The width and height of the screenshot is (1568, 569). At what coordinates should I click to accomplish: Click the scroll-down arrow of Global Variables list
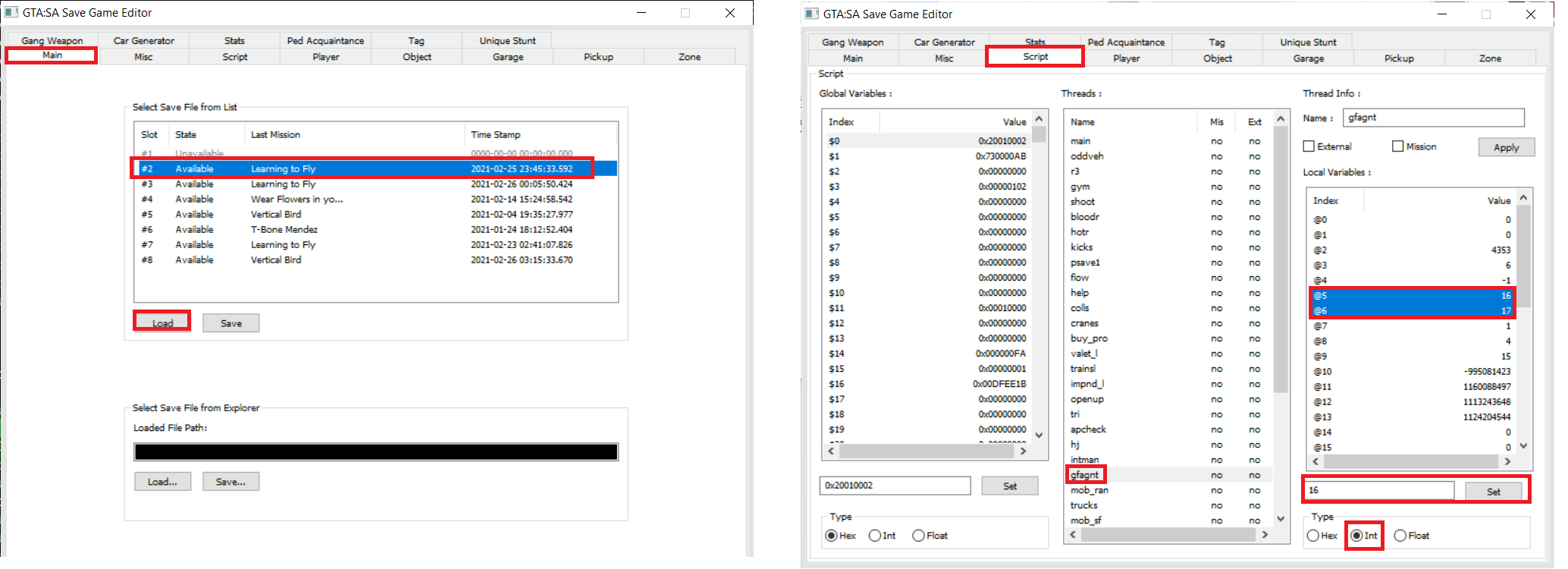coord(1039,435)
